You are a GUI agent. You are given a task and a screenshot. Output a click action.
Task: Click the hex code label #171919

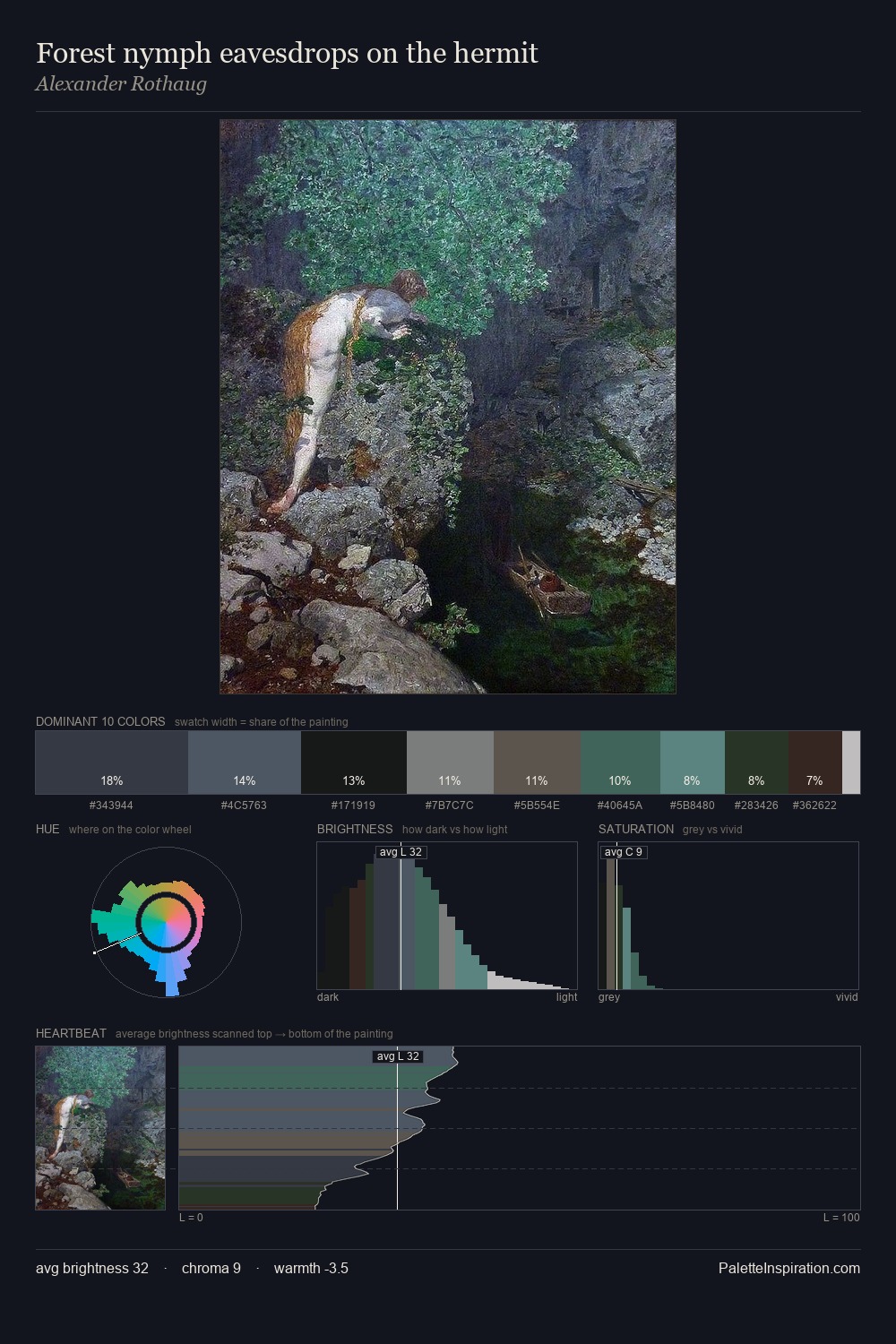click(353, 806)
